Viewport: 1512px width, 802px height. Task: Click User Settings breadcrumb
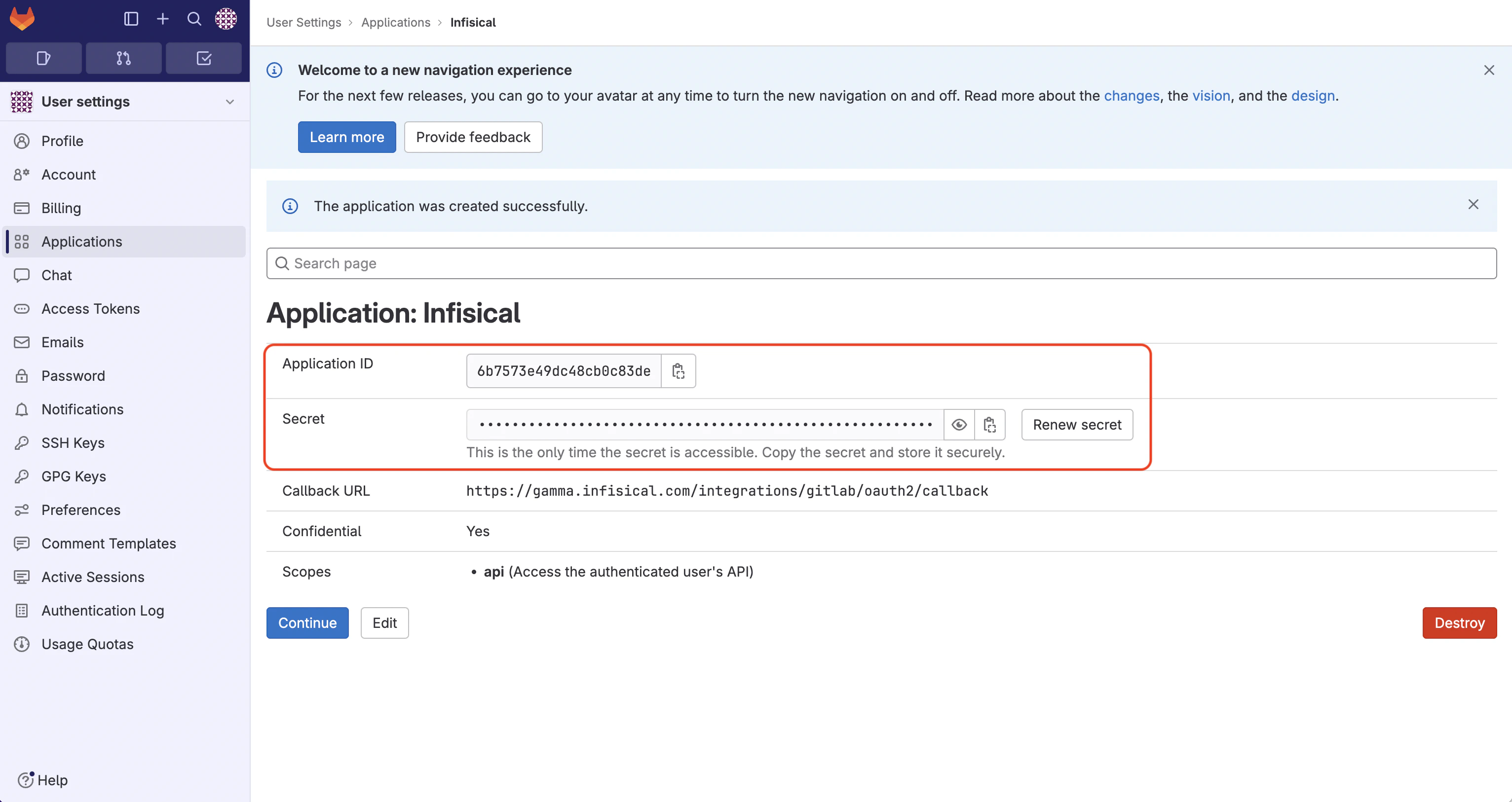303,22
